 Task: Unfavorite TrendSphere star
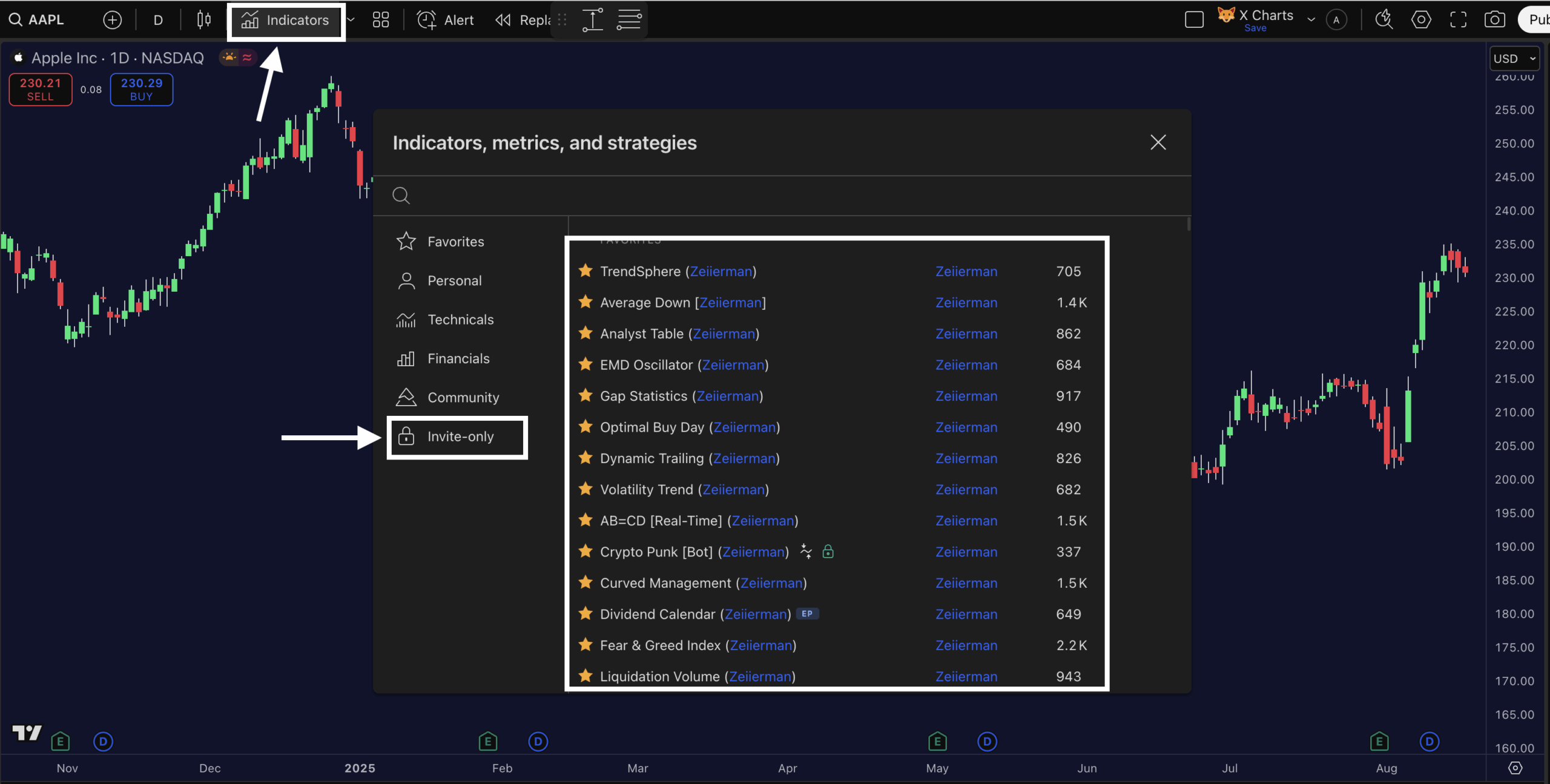[585, 271]
